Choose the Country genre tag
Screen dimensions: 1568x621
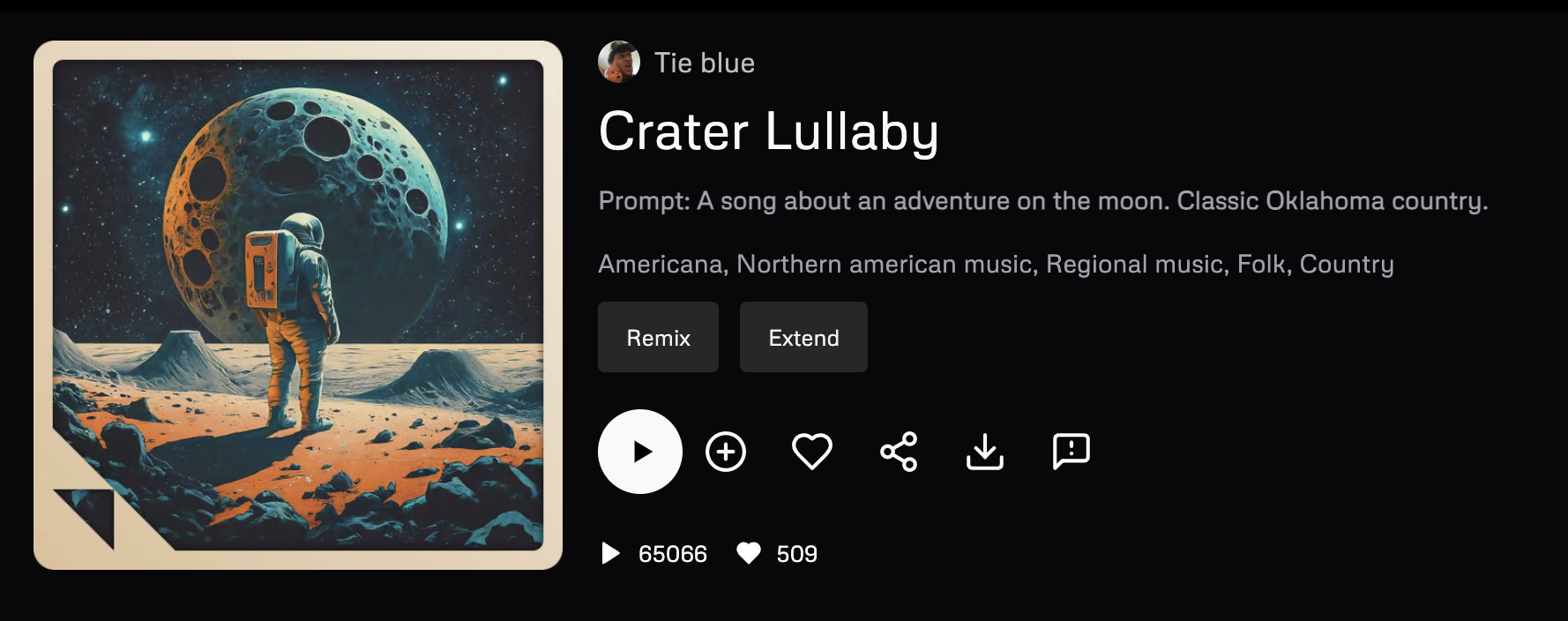coord(1347,264)
